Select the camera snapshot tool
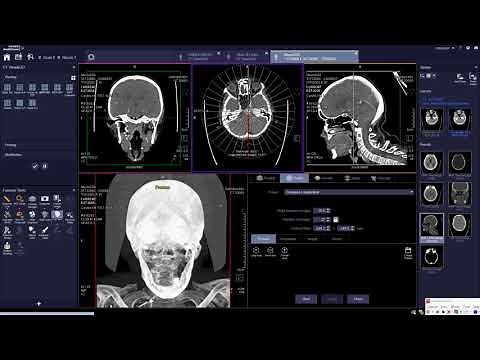This screenshot has width=480, height=360. click(x=45, y=200)
